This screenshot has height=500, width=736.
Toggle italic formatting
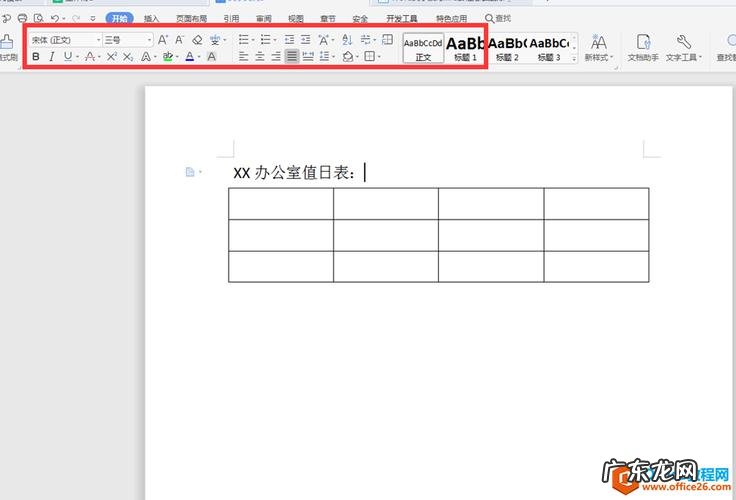click(52, 57)
